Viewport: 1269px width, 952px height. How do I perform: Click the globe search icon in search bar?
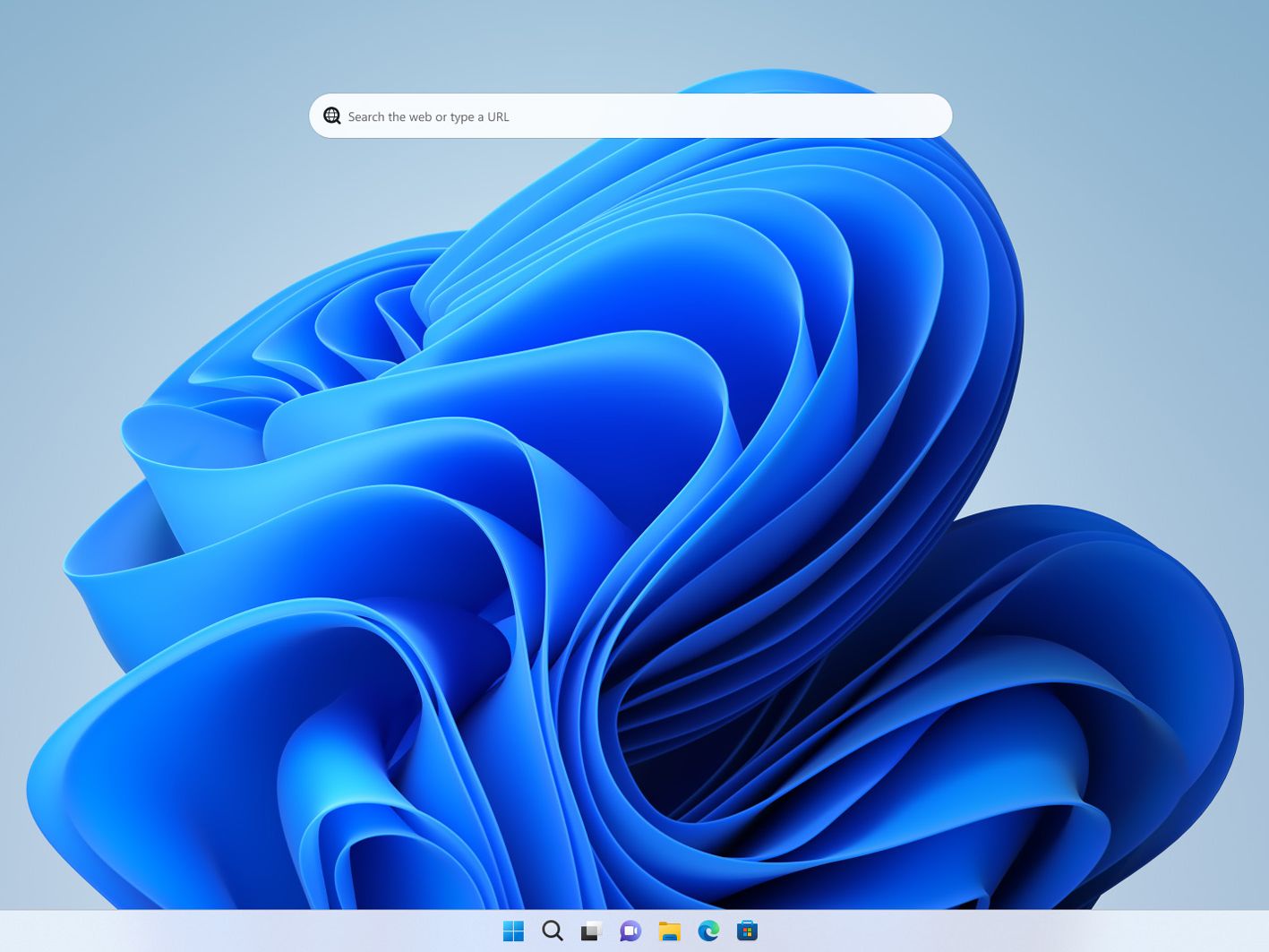(x=332, y=116)
